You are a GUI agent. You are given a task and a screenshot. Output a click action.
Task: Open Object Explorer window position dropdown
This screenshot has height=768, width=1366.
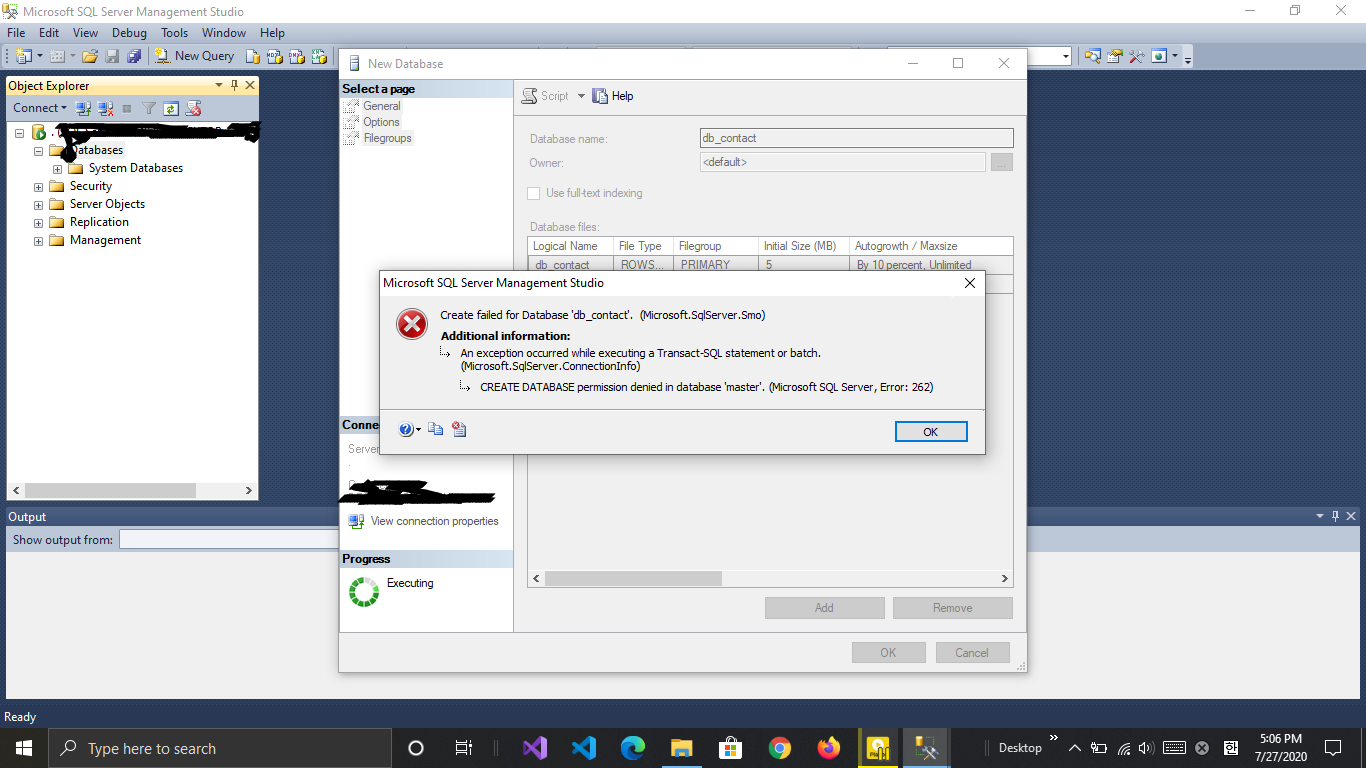click(219, 85)
